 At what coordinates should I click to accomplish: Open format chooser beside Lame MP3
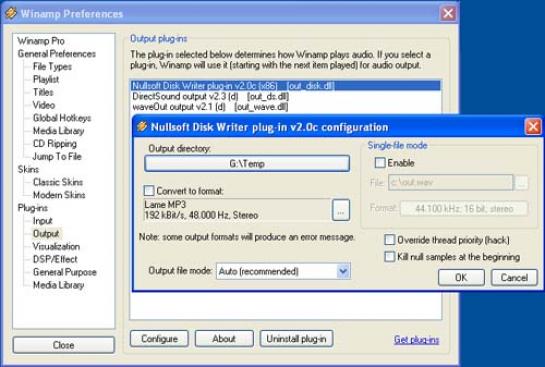[341, 210]
